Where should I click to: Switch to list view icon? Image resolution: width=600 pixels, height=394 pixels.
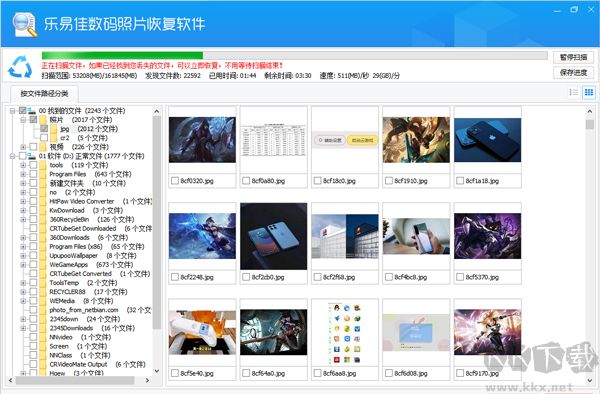click(x=574, y=92)
